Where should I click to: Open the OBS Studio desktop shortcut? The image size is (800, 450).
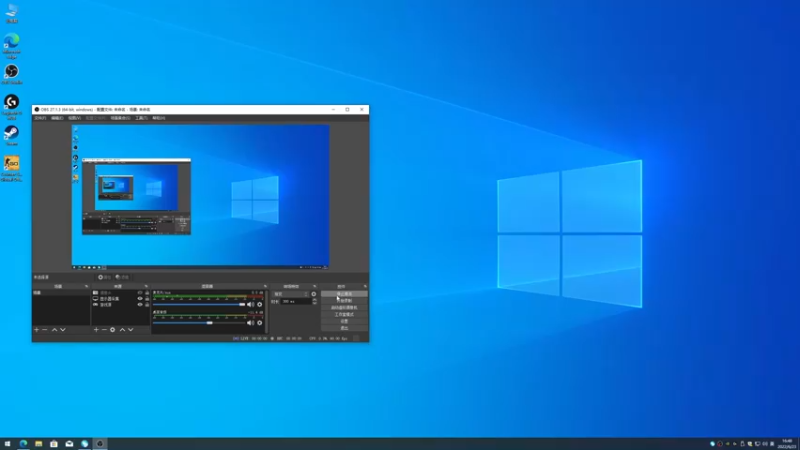tap(12, 74)
